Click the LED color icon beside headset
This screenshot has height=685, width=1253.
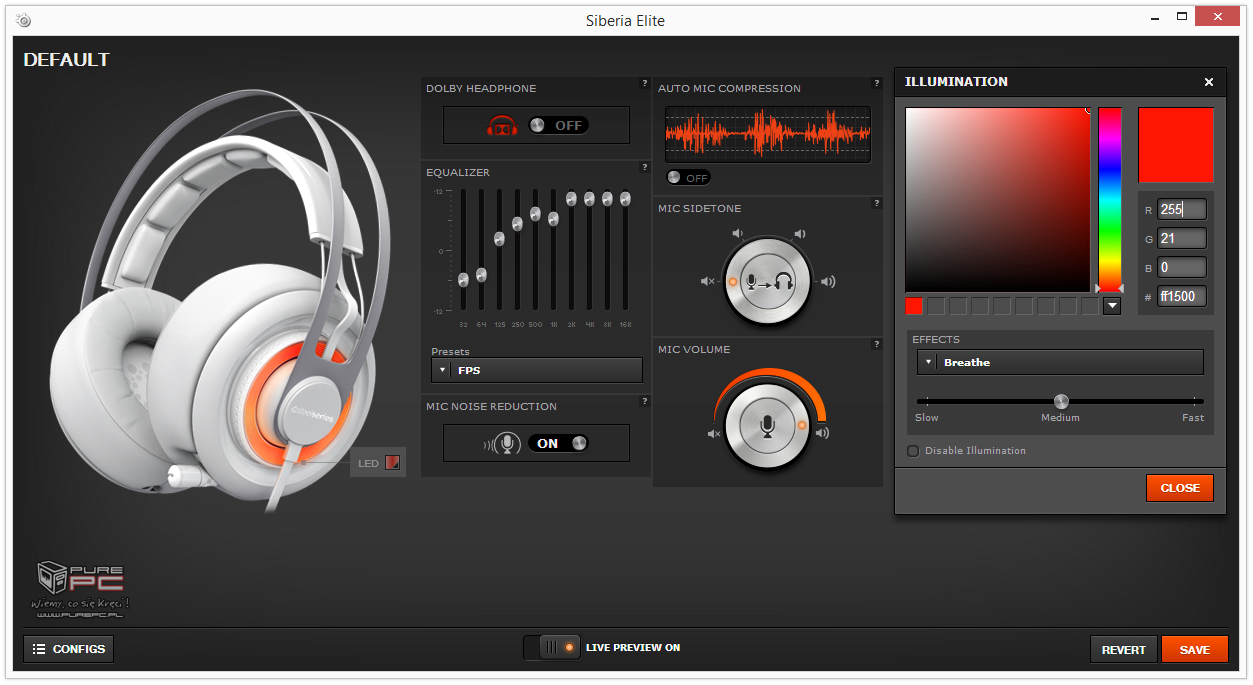point(393,463)
